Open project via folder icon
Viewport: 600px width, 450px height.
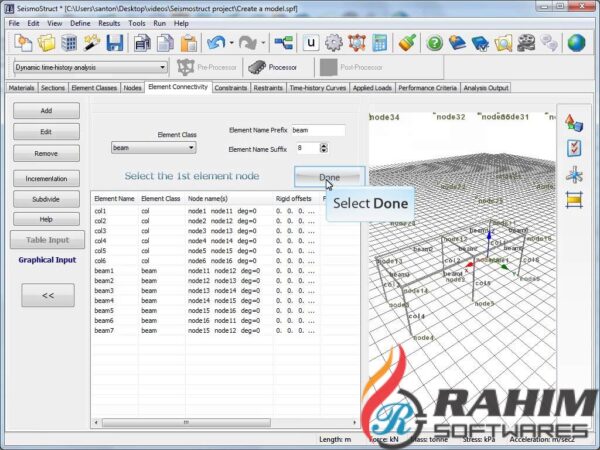pos(46,43)
